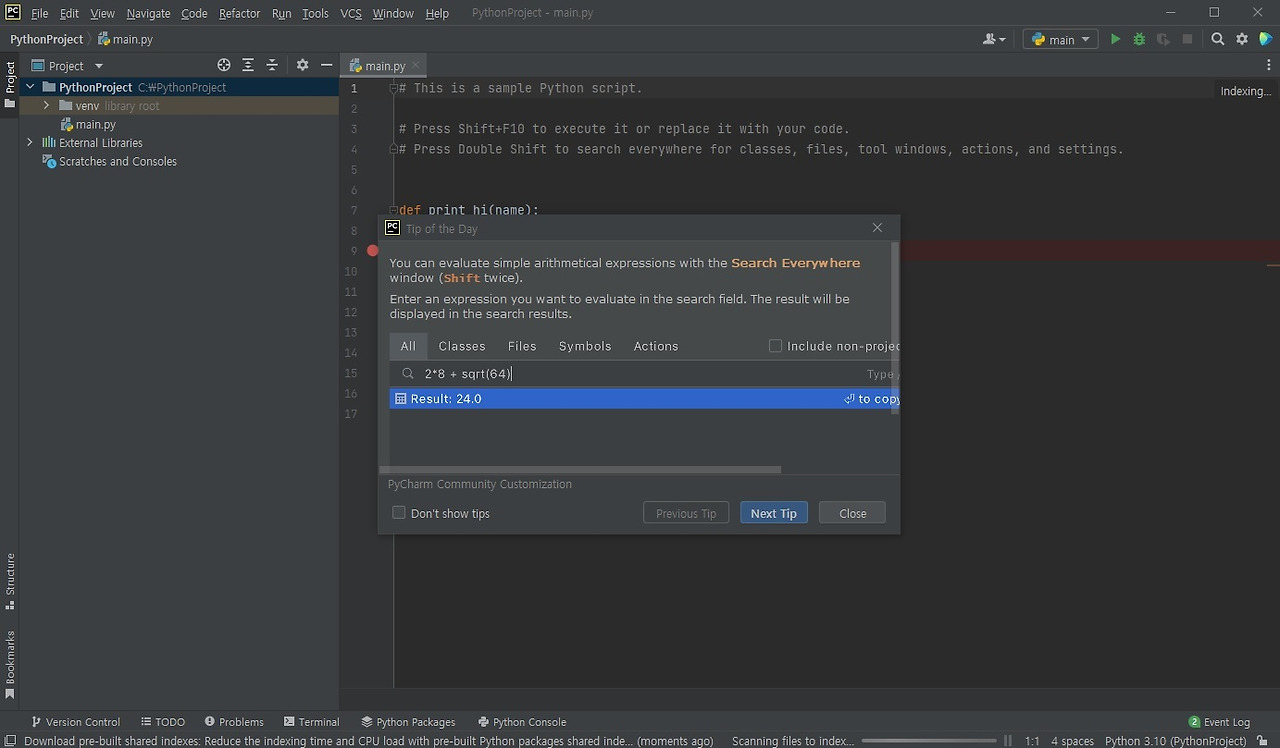1280x748 pixels.
Task: Collapse the PythonProject tree node
Action: click(x=29, y=87)
